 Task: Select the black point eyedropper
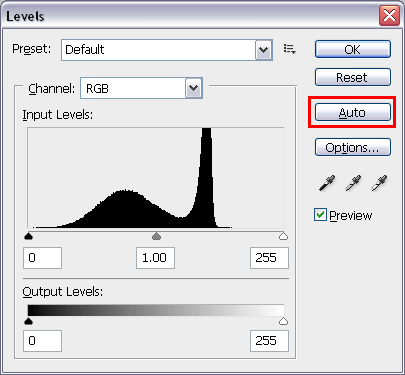tap(327, 183)
